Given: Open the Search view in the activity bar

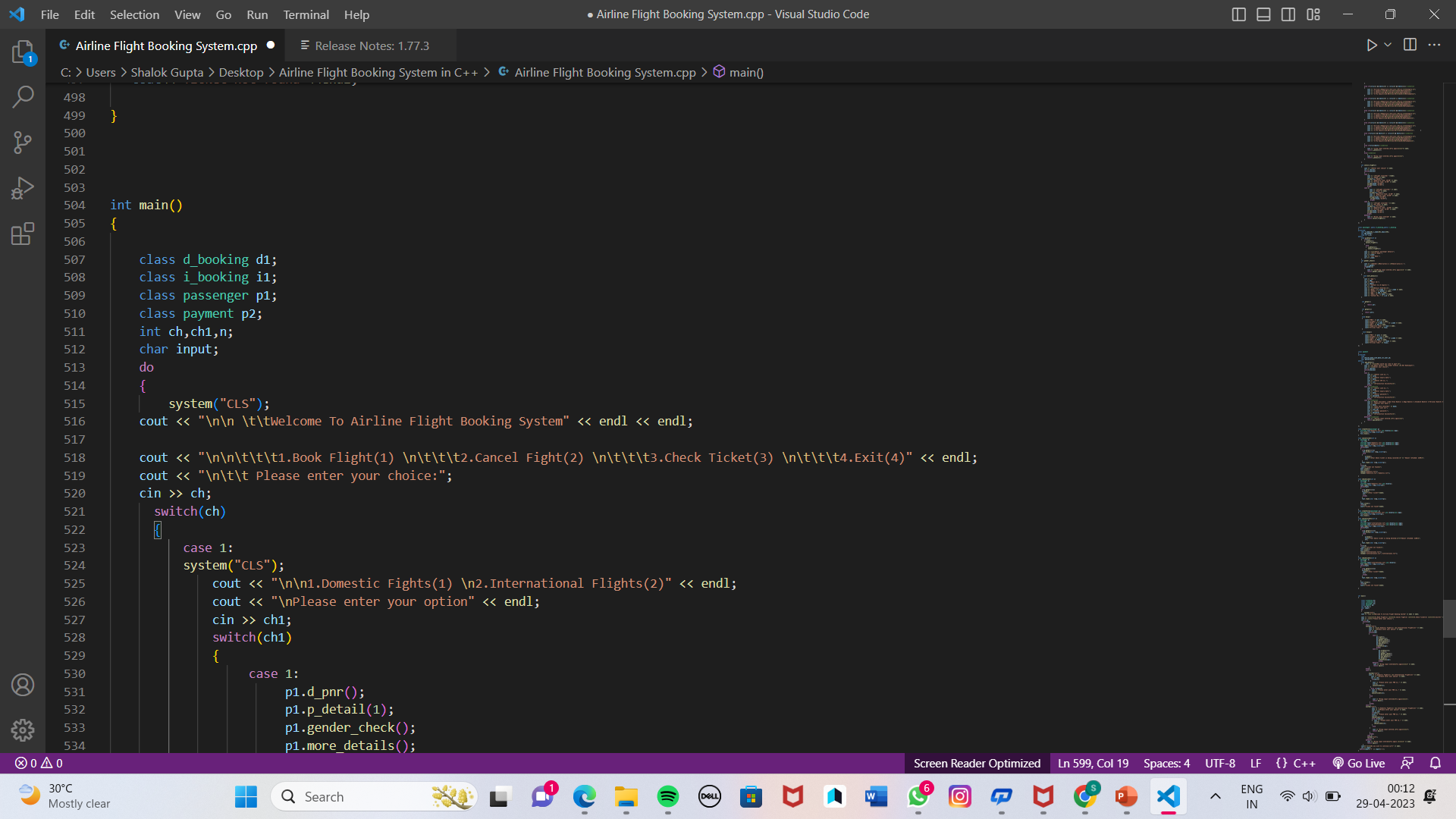Looking at the screenshot, I should 23,96.
